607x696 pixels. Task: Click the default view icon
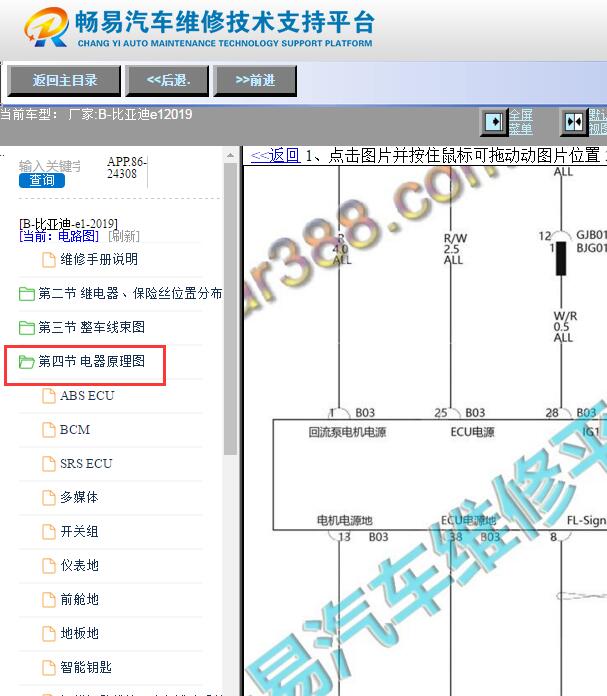[x=574, y=121]
